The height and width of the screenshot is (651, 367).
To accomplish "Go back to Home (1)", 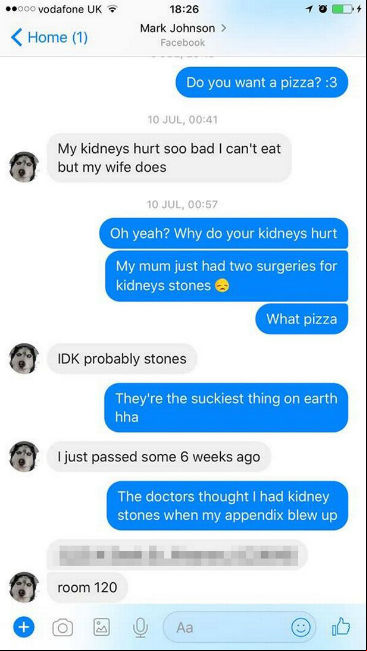I will [49, 37].
